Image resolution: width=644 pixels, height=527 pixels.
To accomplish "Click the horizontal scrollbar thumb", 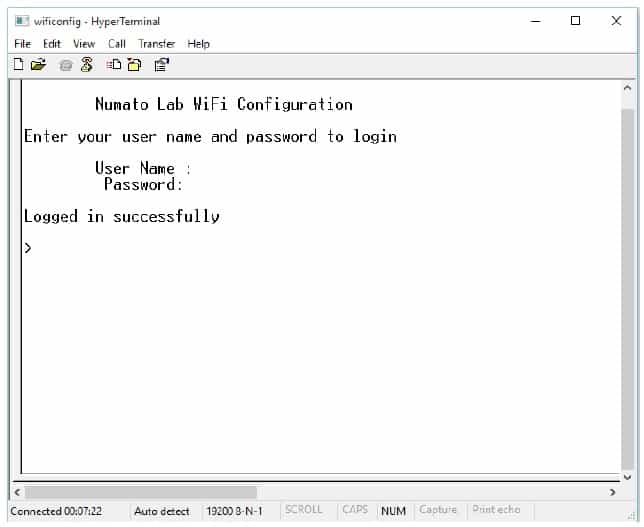I will (140, 492).
